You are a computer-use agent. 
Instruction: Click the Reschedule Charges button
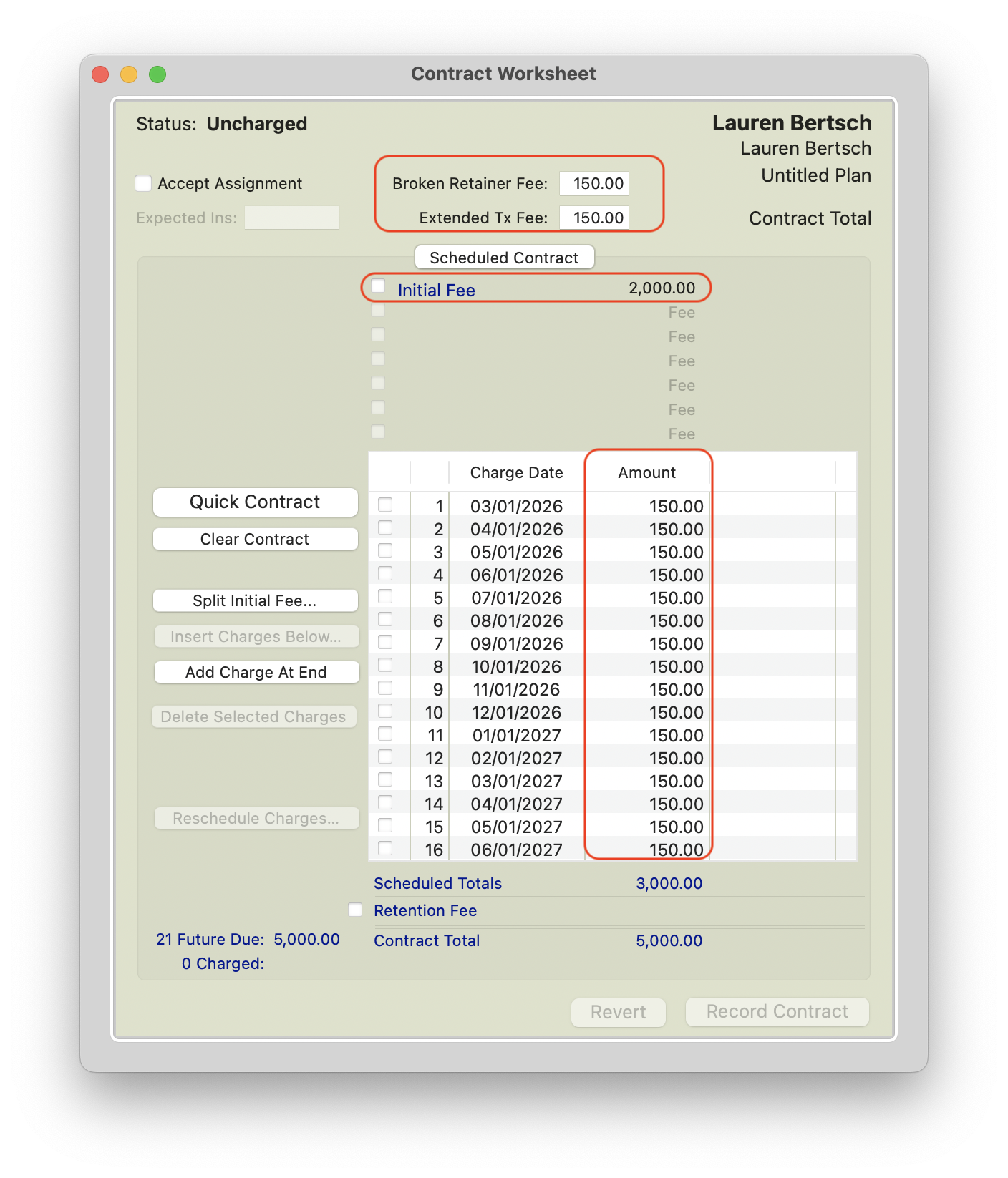pos(257,818)
